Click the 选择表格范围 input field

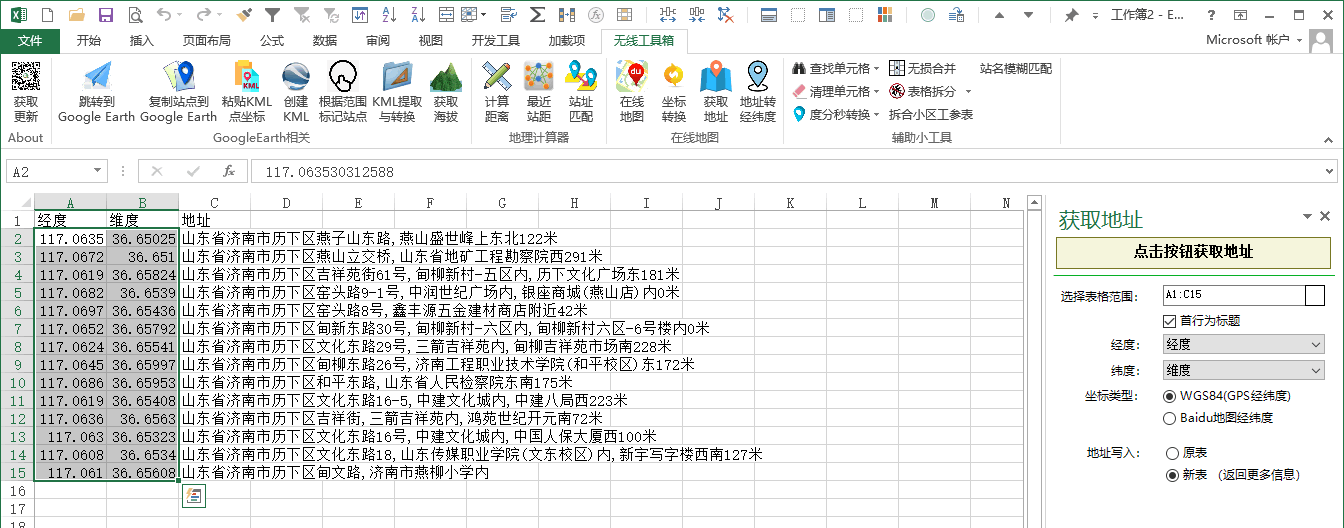click(1233, 295)
